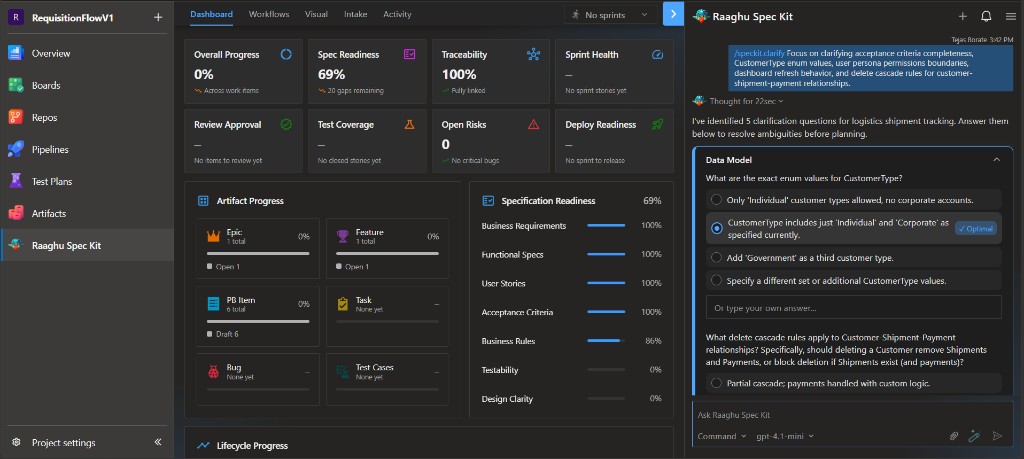Click the plus icon next to RequisitionFlowV1
1024x459 pixels.
pyautogui.click(x=158, y=18)
